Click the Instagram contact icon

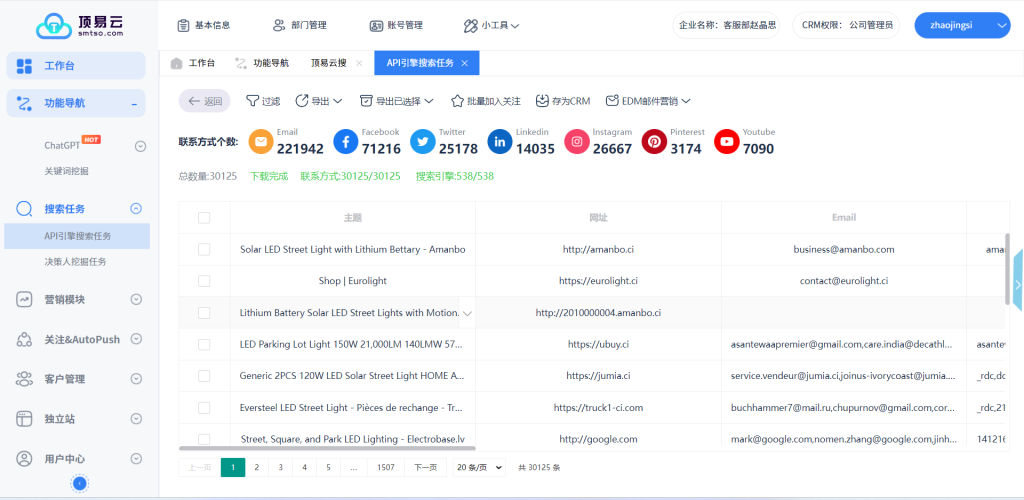[577, 142]
